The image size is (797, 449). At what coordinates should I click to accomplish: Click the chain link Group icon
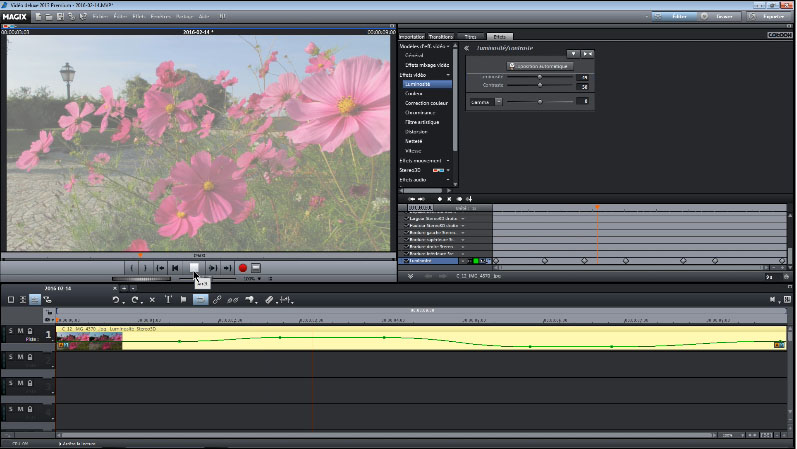(x=217, y=299)
